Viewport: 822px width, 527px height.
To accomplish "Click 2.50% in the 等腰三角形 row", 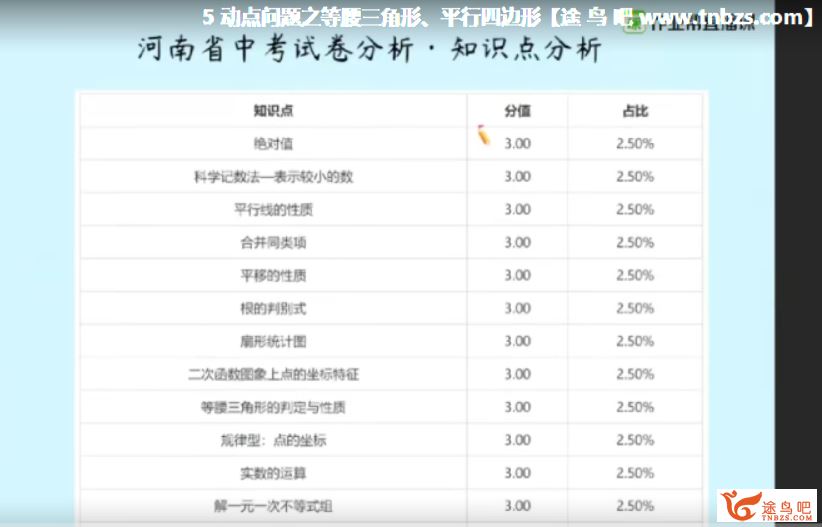I will [635, 407].
